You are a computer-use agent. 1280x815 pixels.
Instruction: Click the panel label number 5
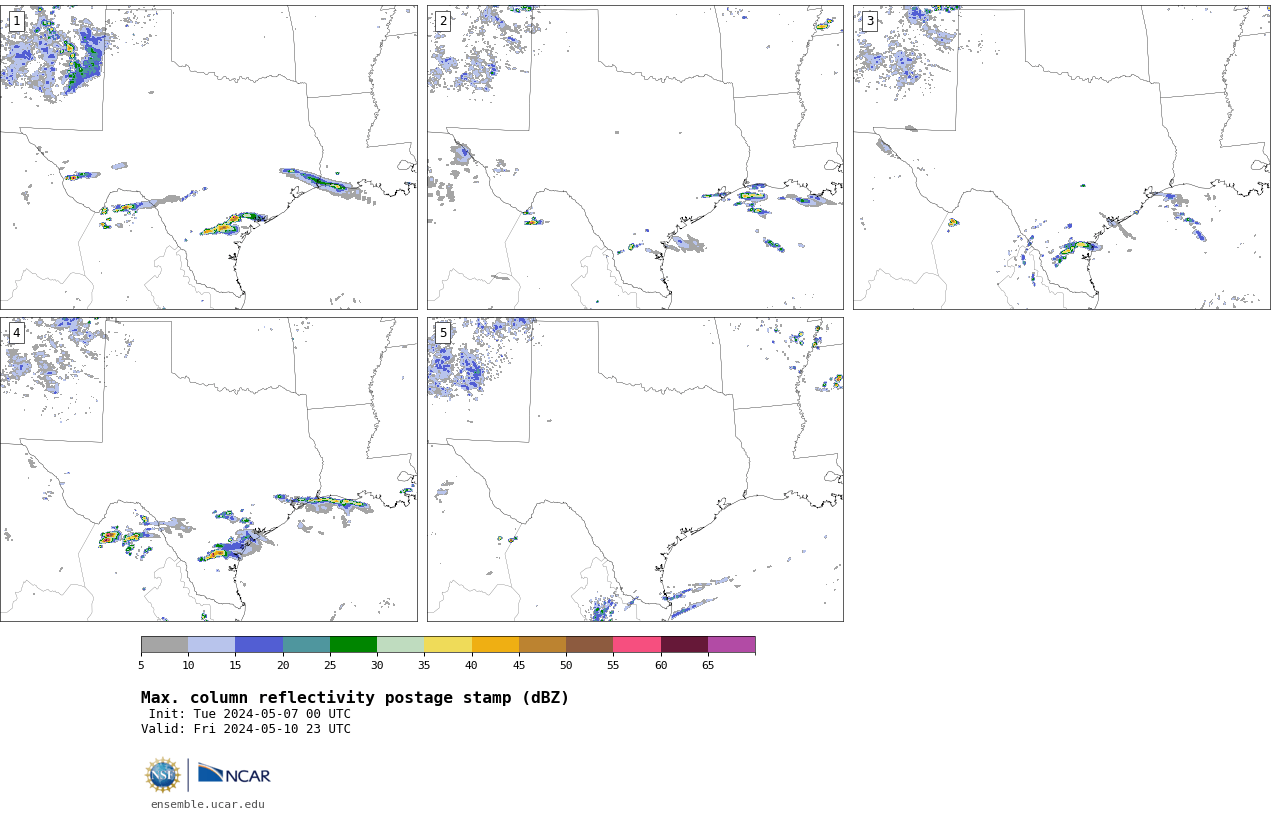pos(443,333)
